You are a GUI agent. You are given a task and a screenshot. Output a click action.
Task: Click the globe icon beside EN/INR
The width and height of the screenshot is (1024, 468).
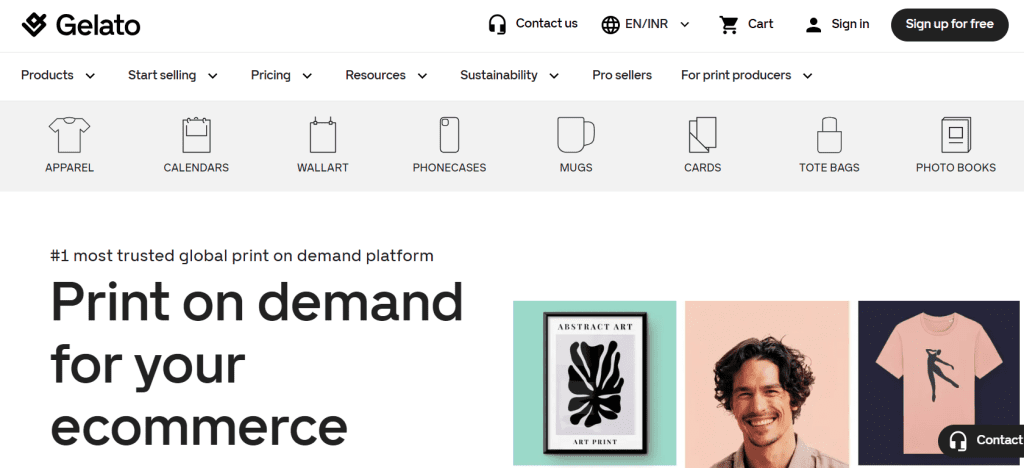[611, 25]
